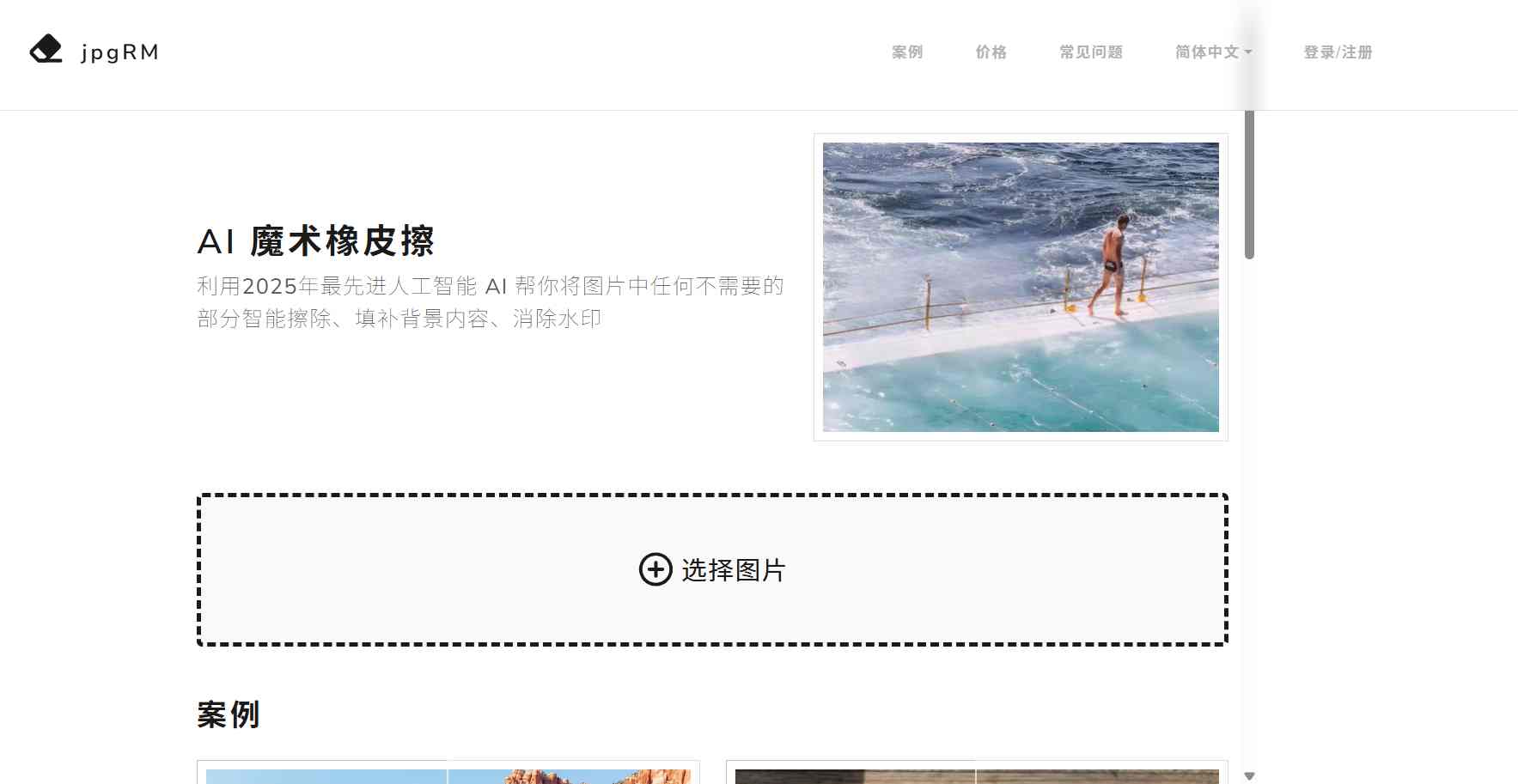
Task: Click the caret beside 简体中文
Action: click(x=1248, y=52)
